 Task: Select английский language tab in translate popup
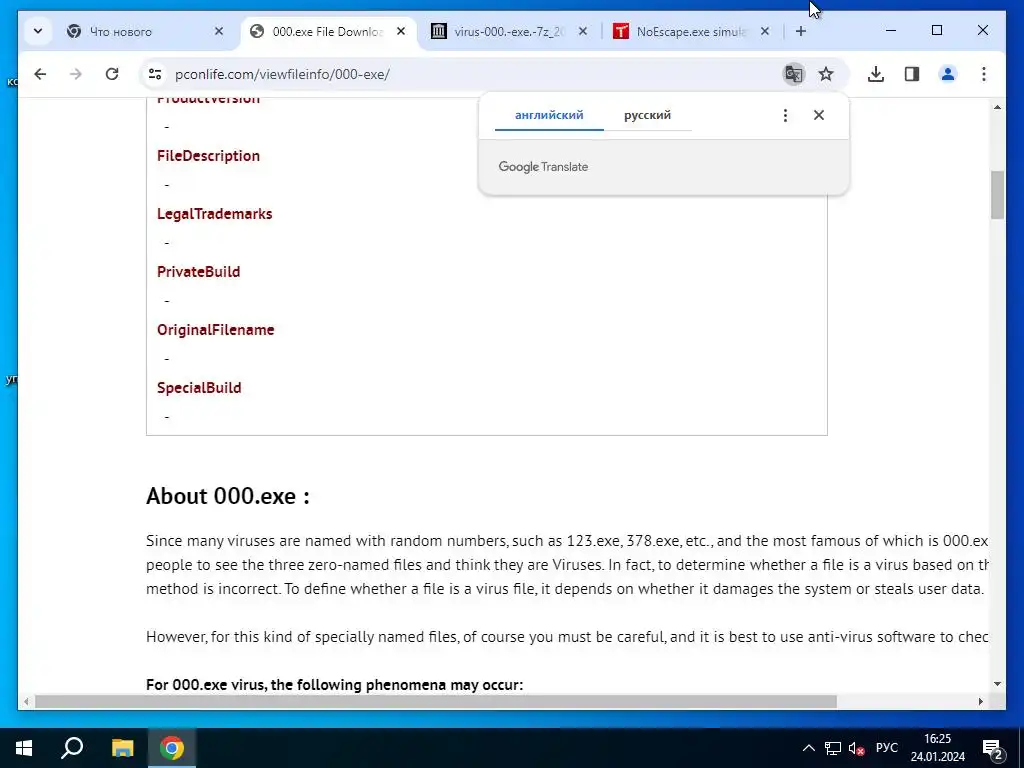549,116
